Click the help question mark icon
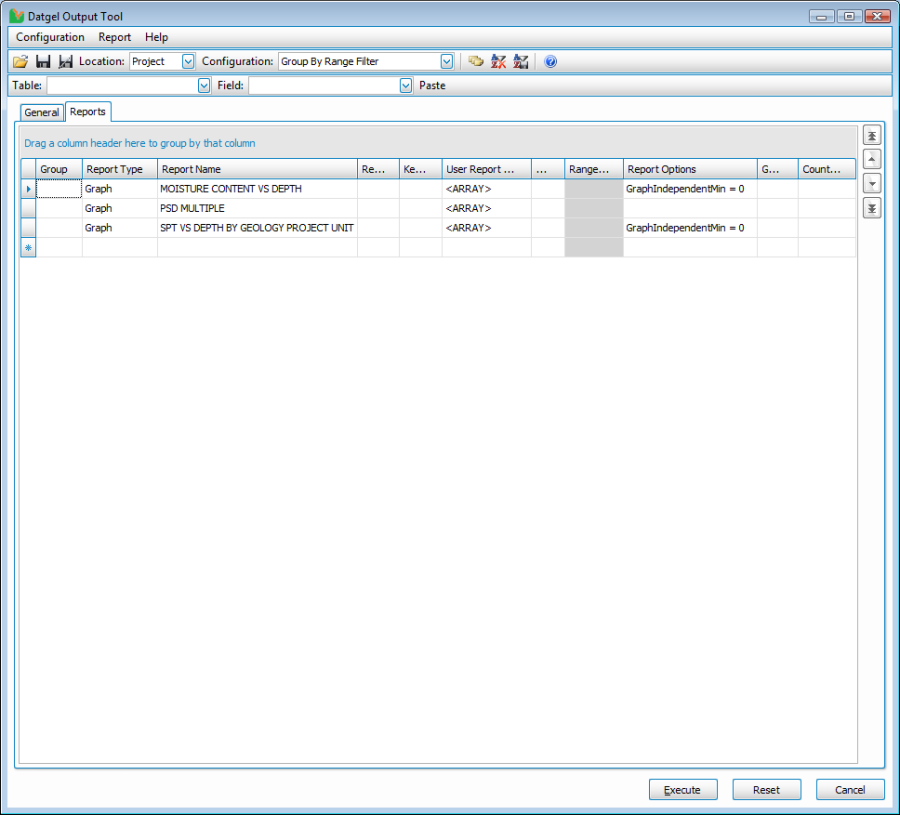 point(550,62)
